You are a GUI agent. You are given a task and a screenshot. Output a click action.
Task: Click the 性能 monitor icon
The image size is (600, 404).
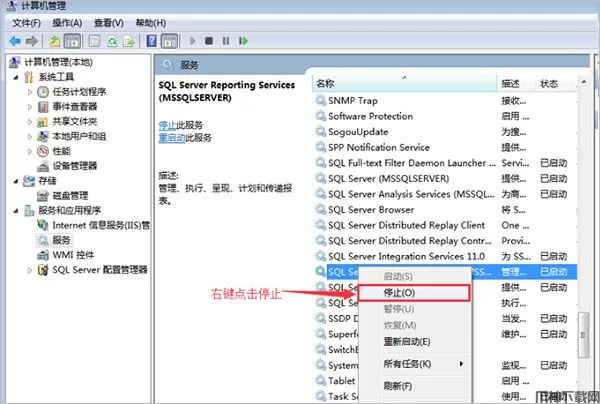tap(43, 151)
